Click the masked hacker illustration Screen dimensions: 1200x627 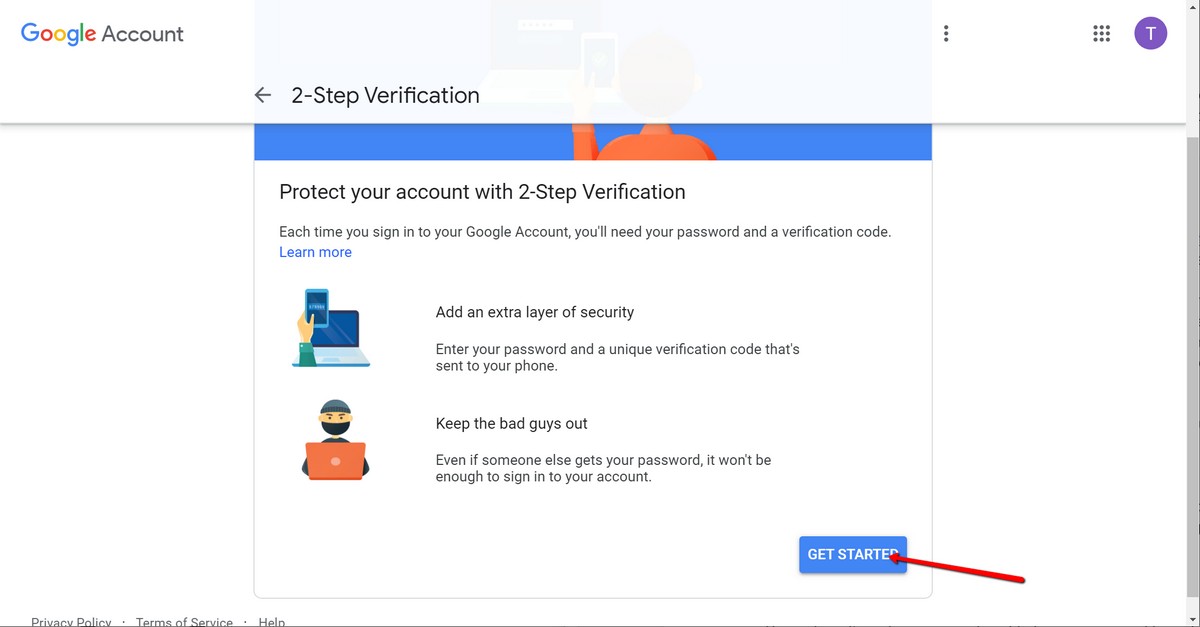335,439
